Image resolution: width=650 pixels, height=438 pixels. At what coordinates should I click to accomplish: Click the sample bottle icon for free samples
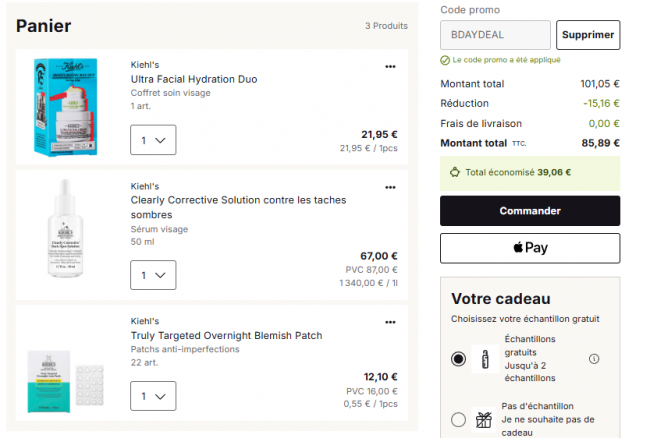485,359
